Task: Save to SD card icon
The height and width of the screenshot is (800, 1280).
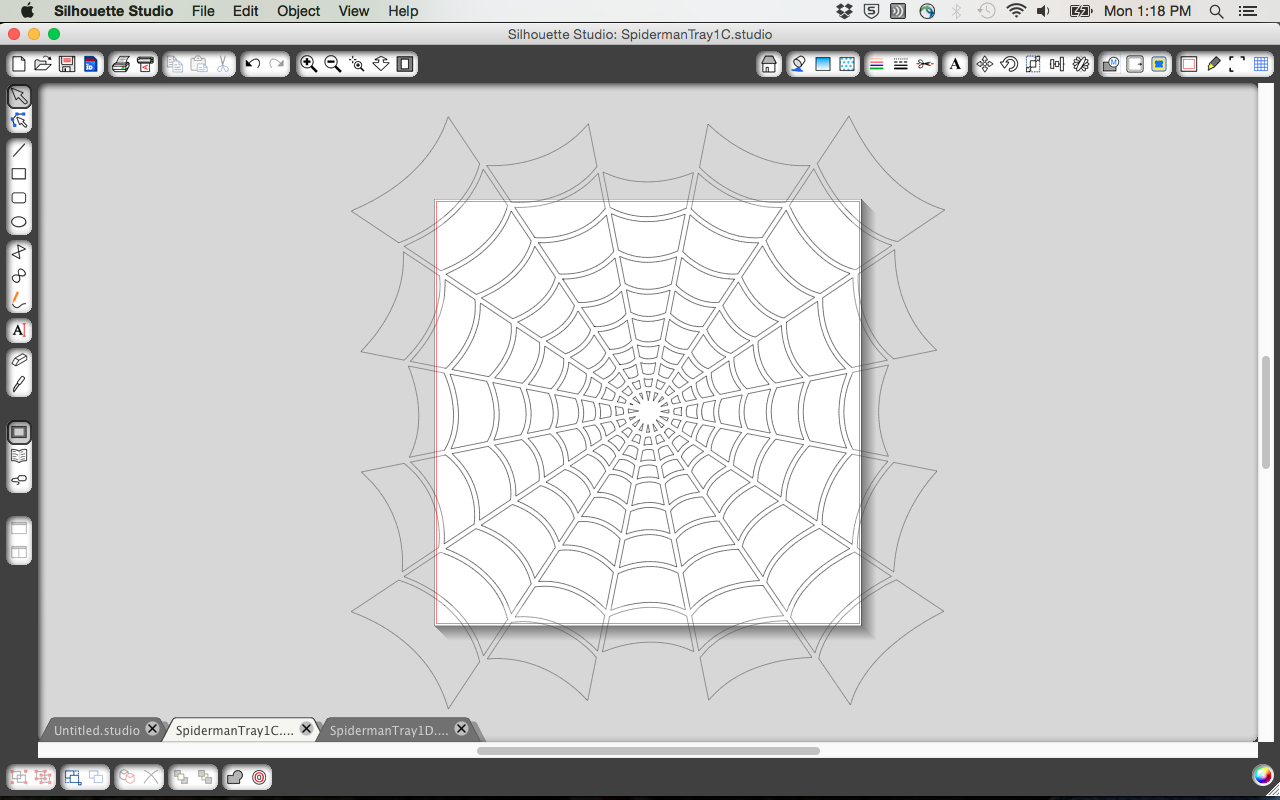Action: click(x=91, y=64)
